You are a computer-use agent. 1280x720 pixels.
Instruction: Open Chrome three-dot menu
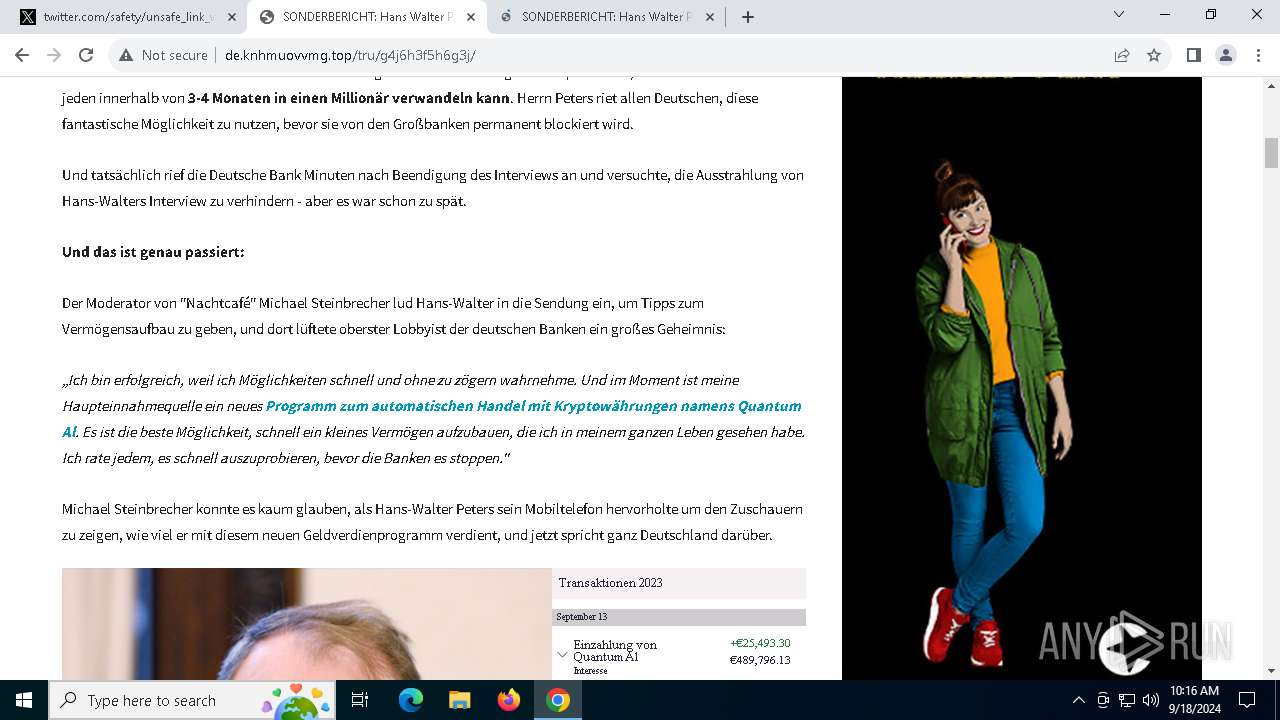[x=1258, y=55]
